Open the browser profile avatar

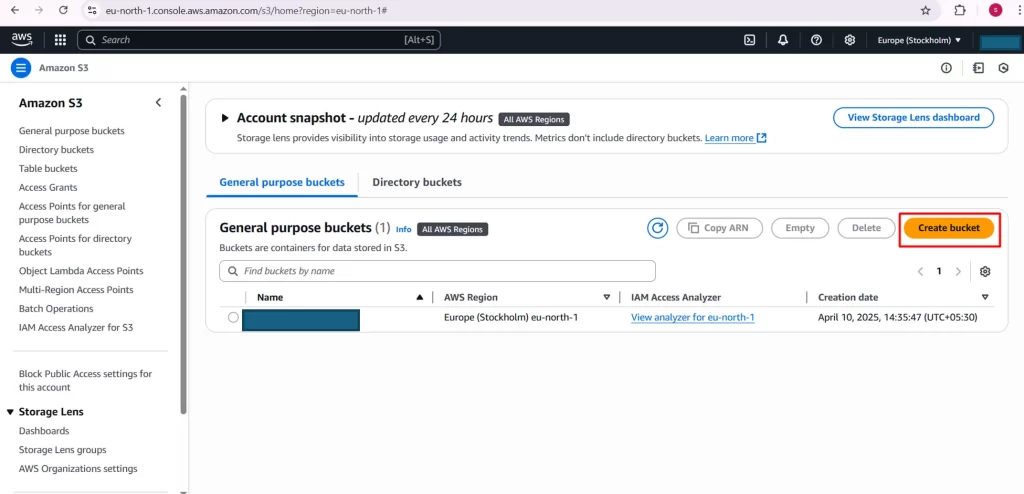tap(995, 10)
